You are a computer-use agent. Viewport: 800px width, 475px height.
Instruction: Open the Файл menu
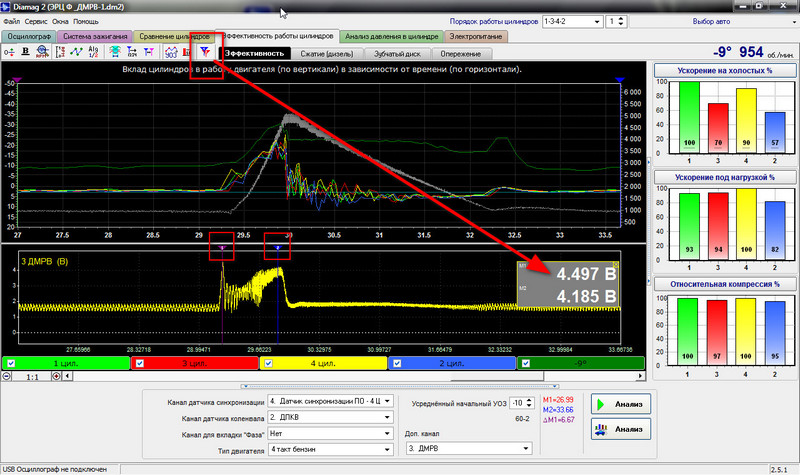(12, 21)
